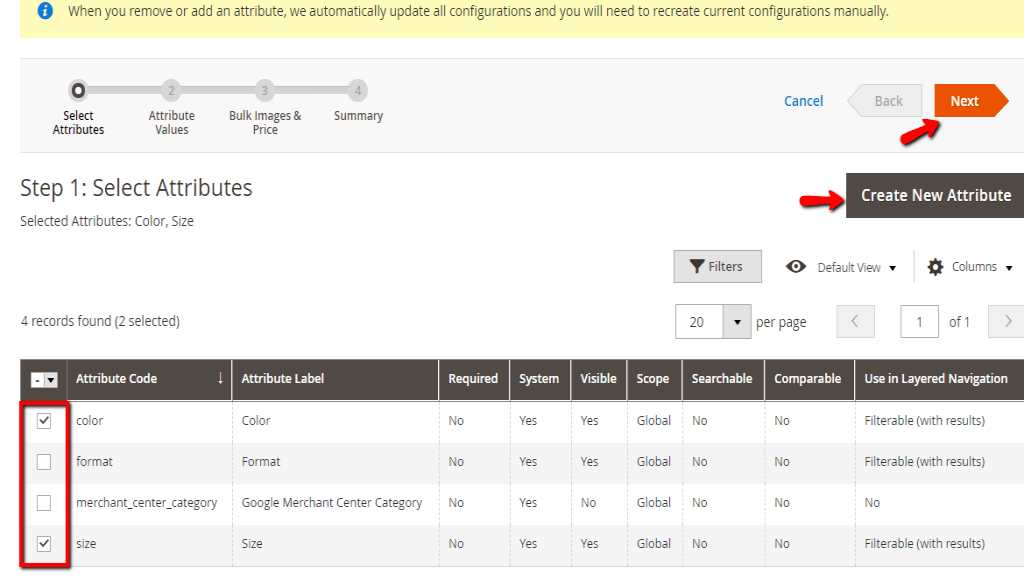Click 'Filterable (with results)' in color row
The width and height of the screenshot is (1024, 576).
925,421
